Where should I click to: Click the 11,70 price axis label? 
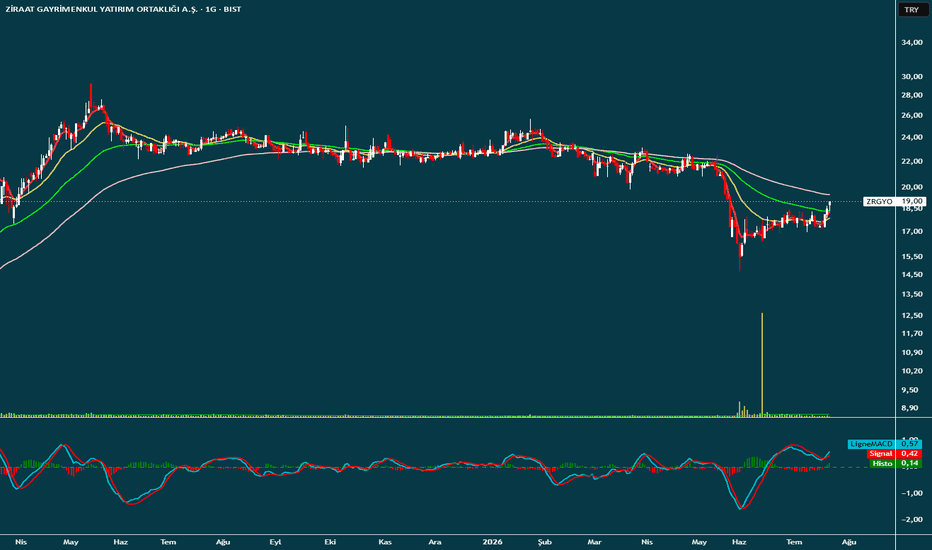tap(912, 333)
